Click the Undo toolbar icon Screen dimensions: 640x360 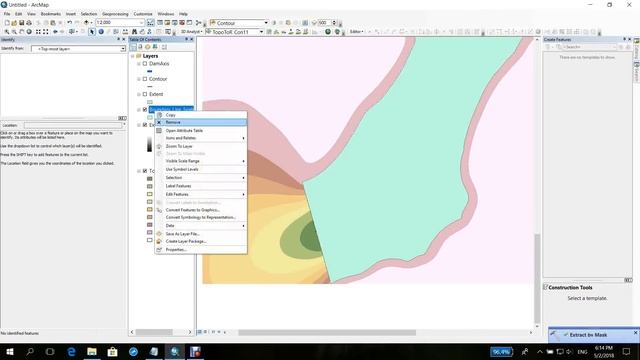tap(70, 22)
